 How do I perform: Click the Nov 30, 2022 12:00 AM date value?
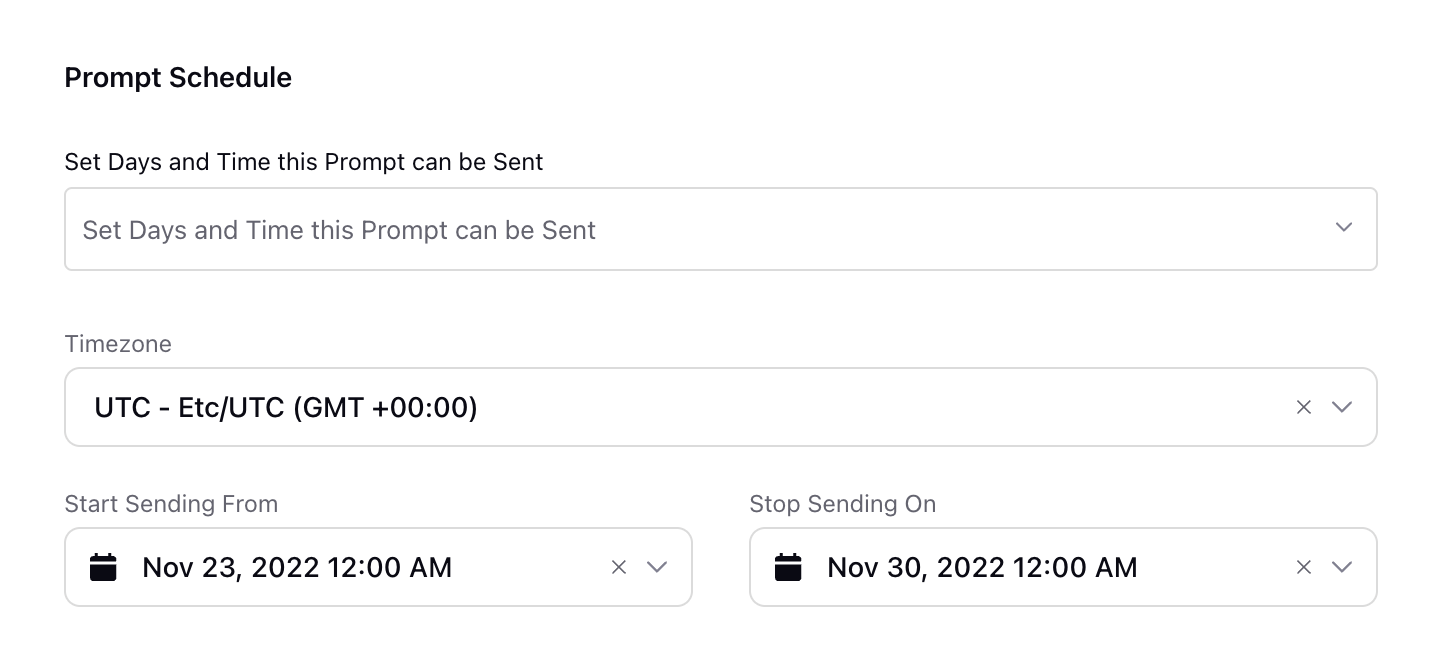[x=982, y=568]
